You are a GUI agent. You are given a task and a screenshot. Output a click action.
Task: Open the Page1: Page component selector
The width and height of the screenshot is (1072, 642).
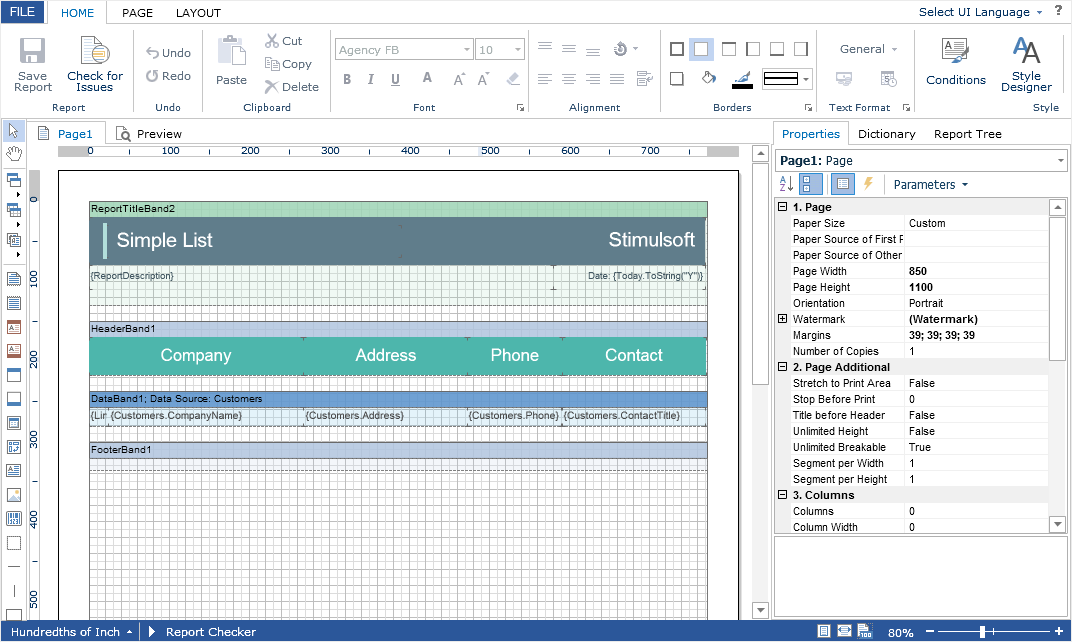coord(922,161)
